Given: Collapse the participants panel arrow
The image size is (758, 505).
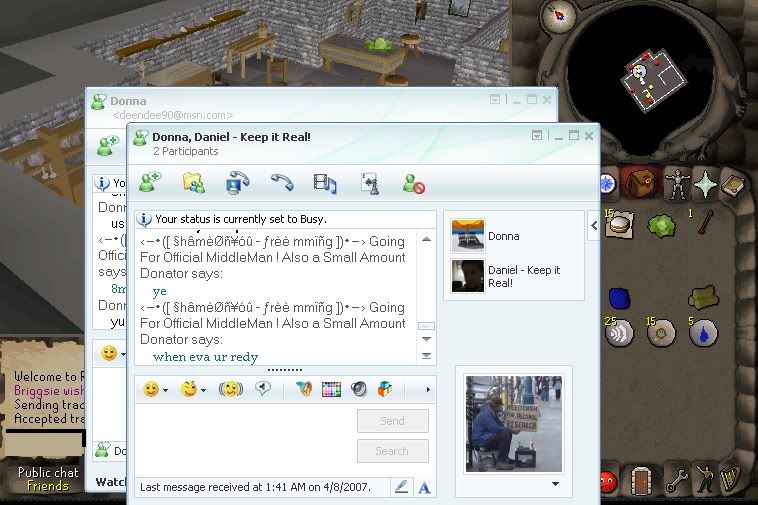Looking at the screenshot, I should [594, 225].
